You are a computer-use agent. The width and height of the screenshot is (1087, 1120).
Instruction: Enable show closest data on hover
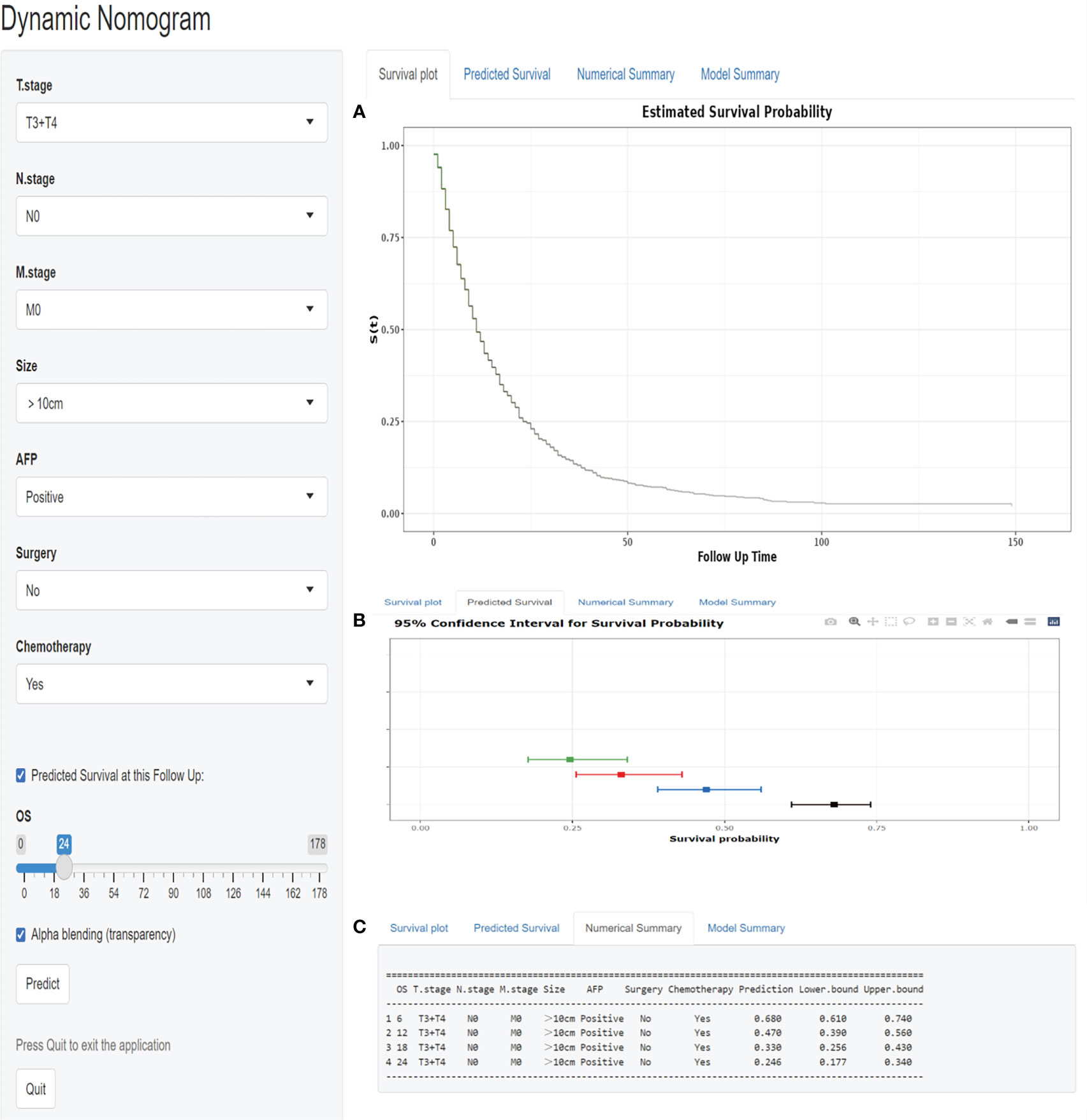click(x=1012, y=622)
